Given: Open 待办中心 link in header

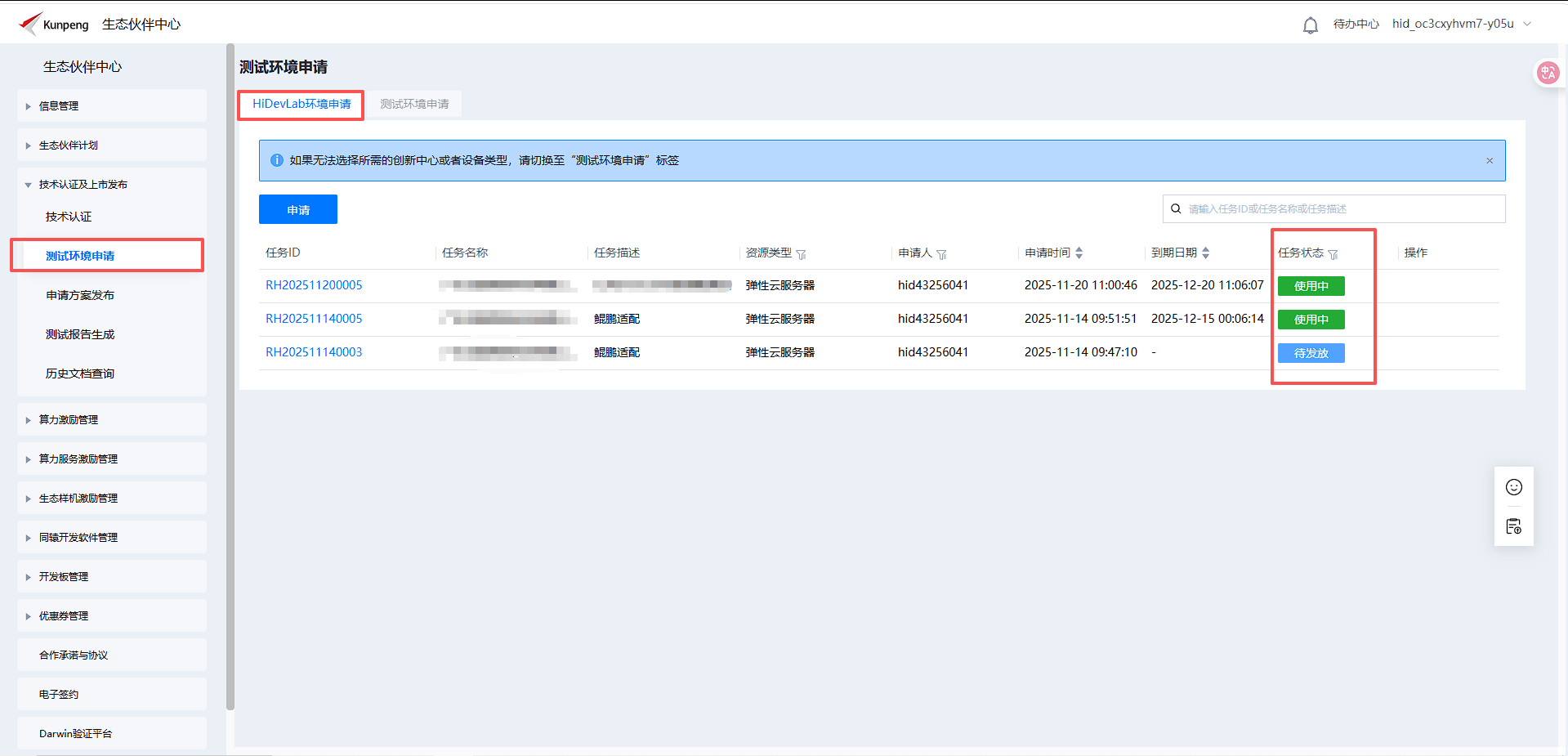Looking at the screenshot, I should click(x=1356, y=24).
